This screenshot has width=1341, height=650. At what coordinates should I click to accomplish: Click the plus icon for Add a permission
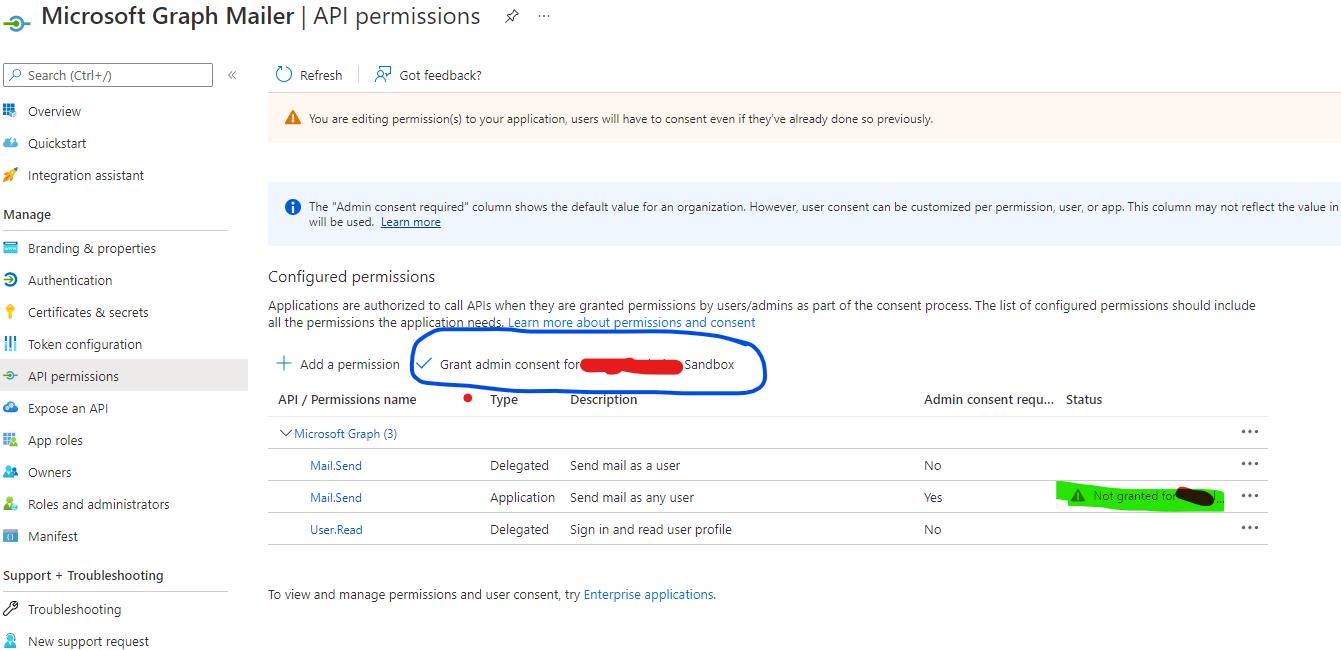click(x=284, y=364)
